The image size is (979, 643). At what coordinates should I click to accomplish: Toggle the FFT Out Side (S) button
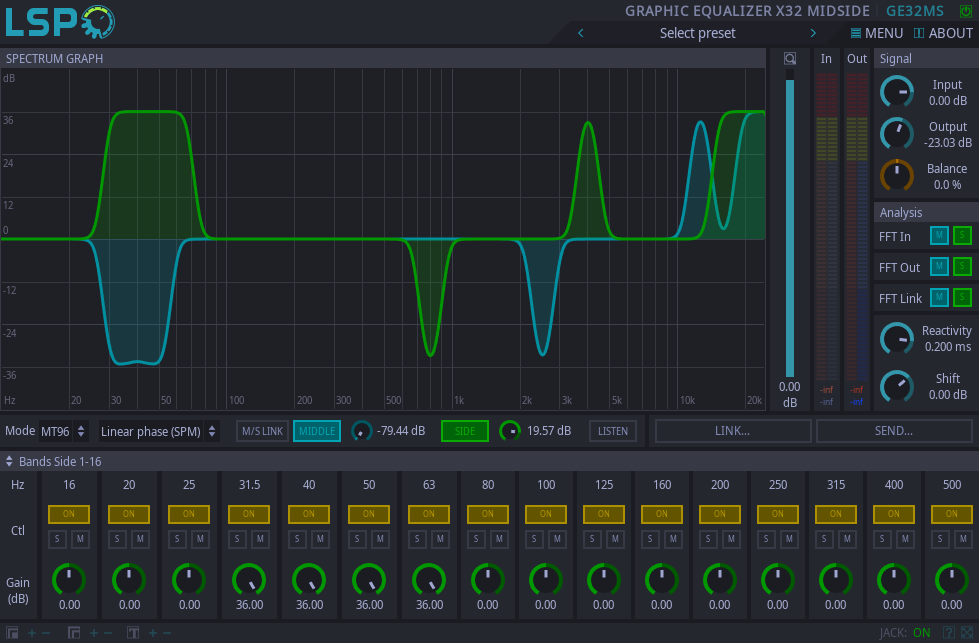tap(962, 267)
